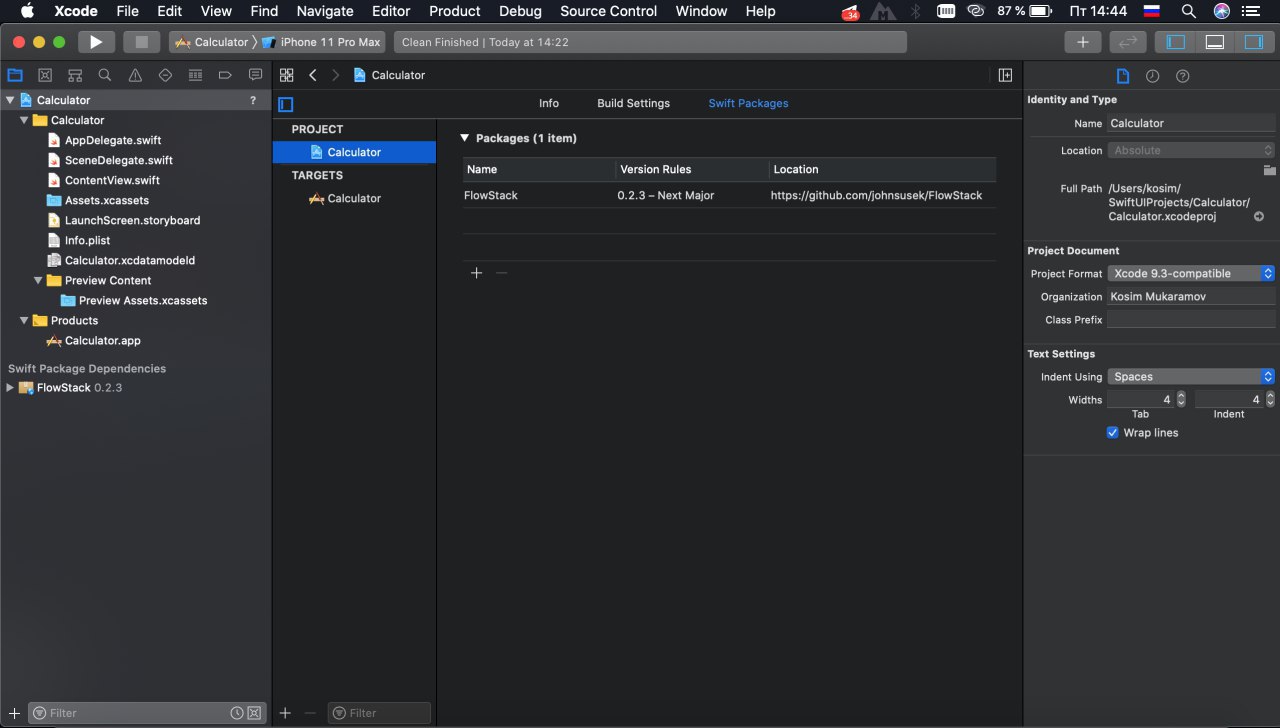Open the Location Absolute dropdown
Image resolution: width=1280 pixels, height=728 pixels.
point(1191,150)
